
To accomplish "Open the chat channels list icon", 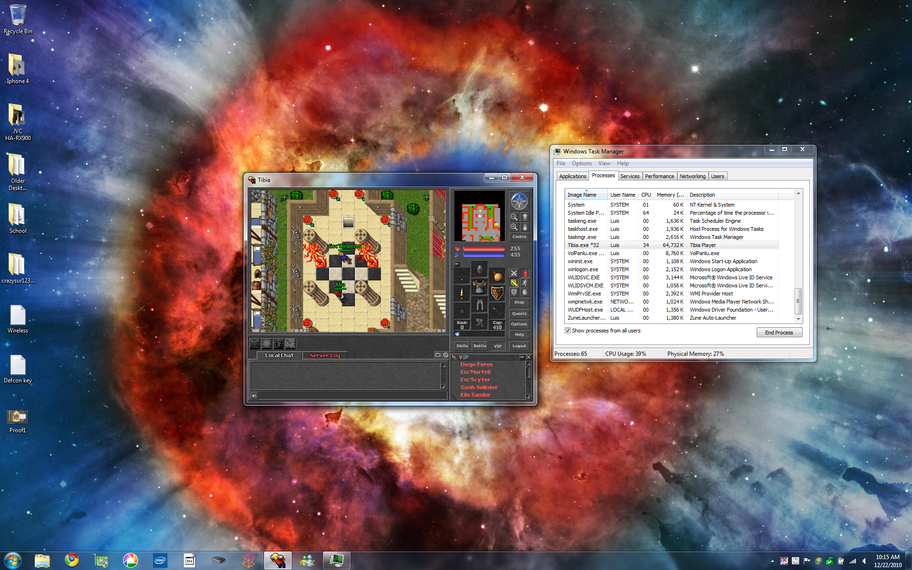I will [438, 355].
